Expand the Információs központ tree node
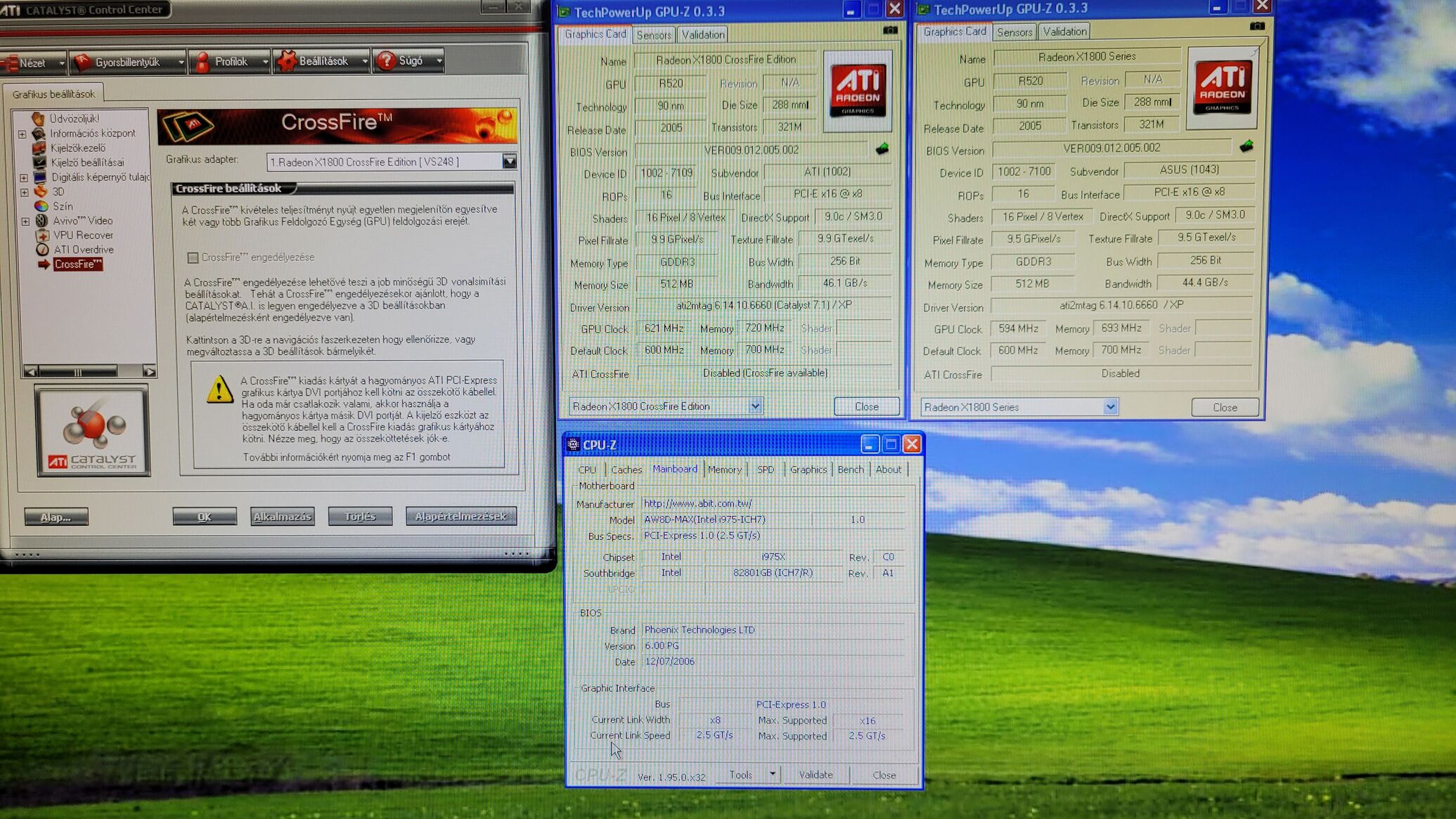1456x819 pixels. tap(22, 134)
